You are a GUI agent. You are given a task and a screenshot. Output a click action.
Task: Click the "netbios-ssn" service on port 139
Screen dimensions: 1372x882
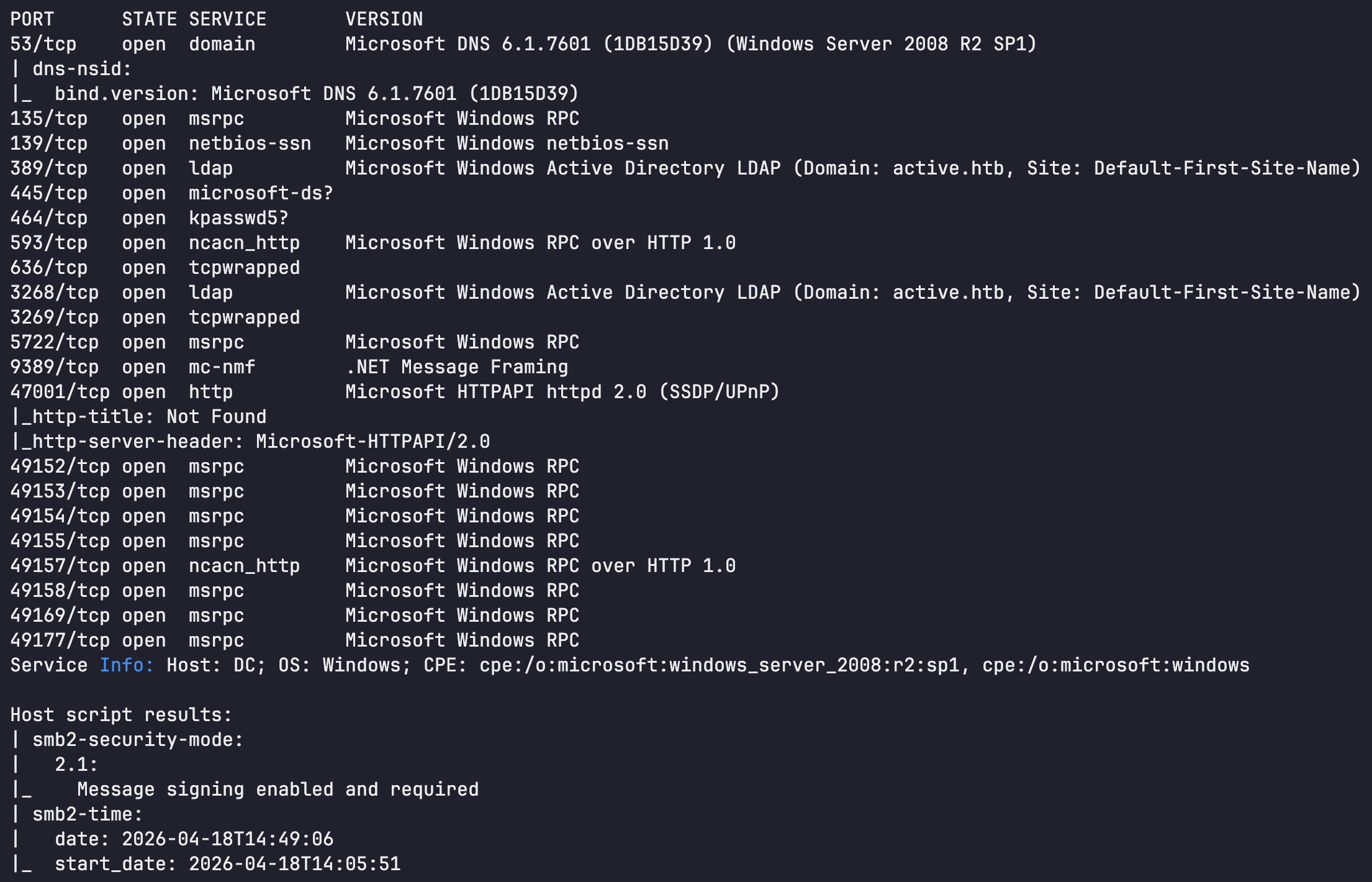[250, 143]
